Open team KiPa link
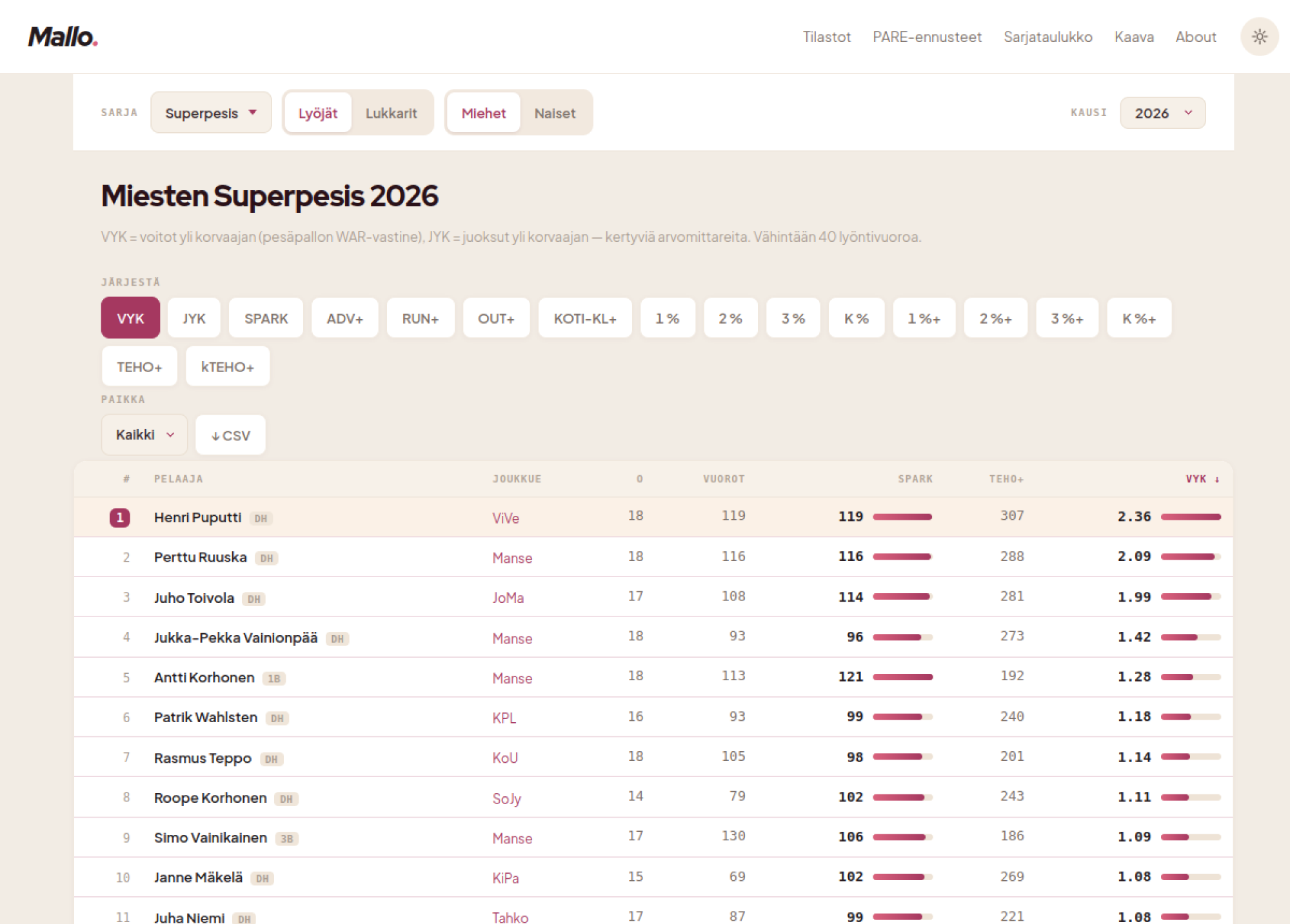This screenshot has height=924, width=1290. (x=506, y=878)
